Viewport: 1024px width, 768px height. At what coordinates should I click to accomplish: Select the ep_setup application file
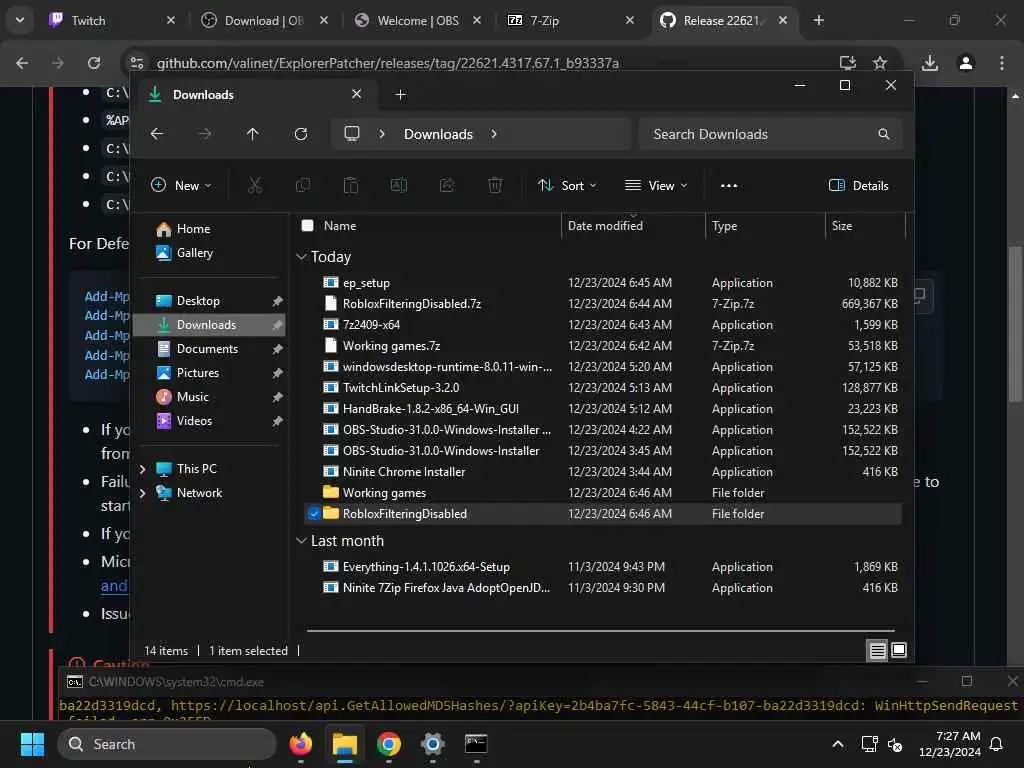coord(366,283)
